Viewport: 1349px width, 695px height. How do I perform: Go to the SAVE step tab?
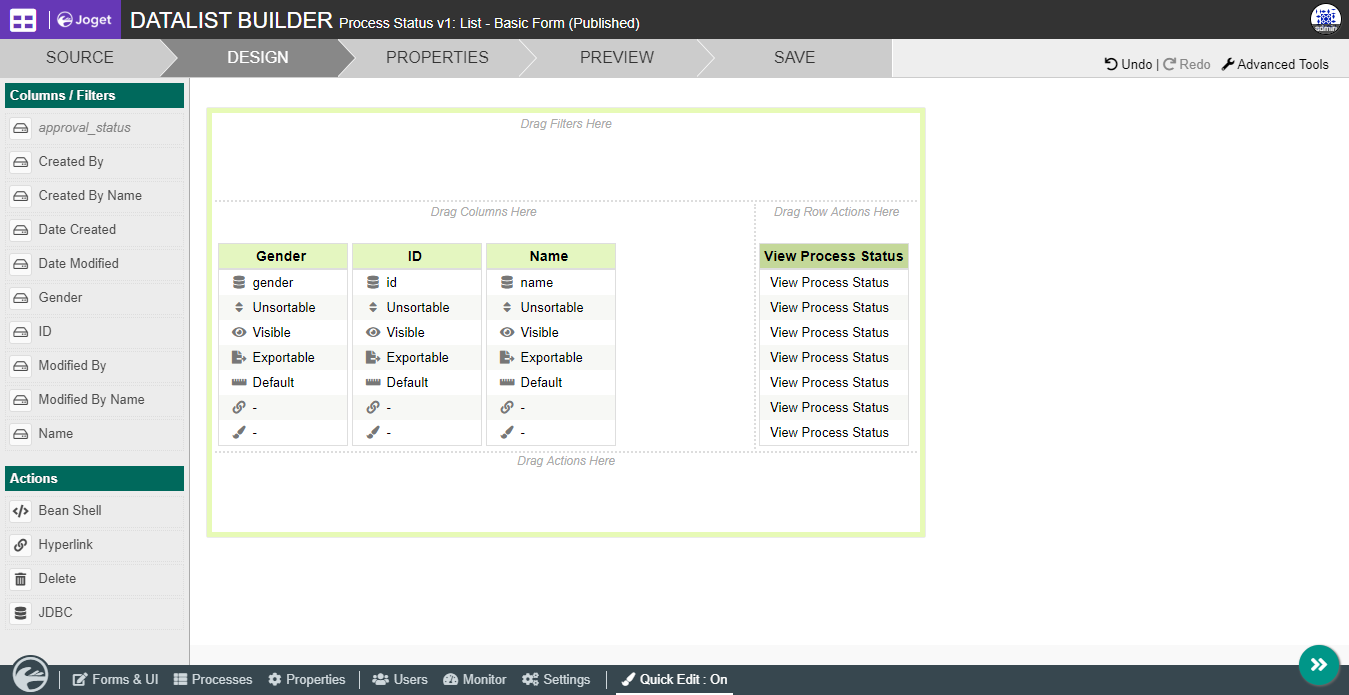pyautogui.click(x=795, y=58)
